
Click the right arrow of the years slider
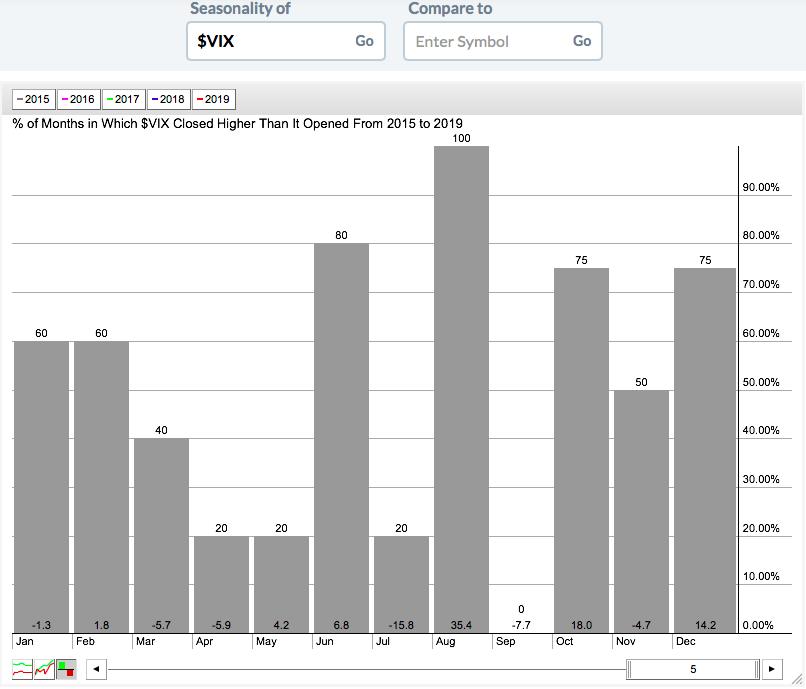(x=771, y=669)
